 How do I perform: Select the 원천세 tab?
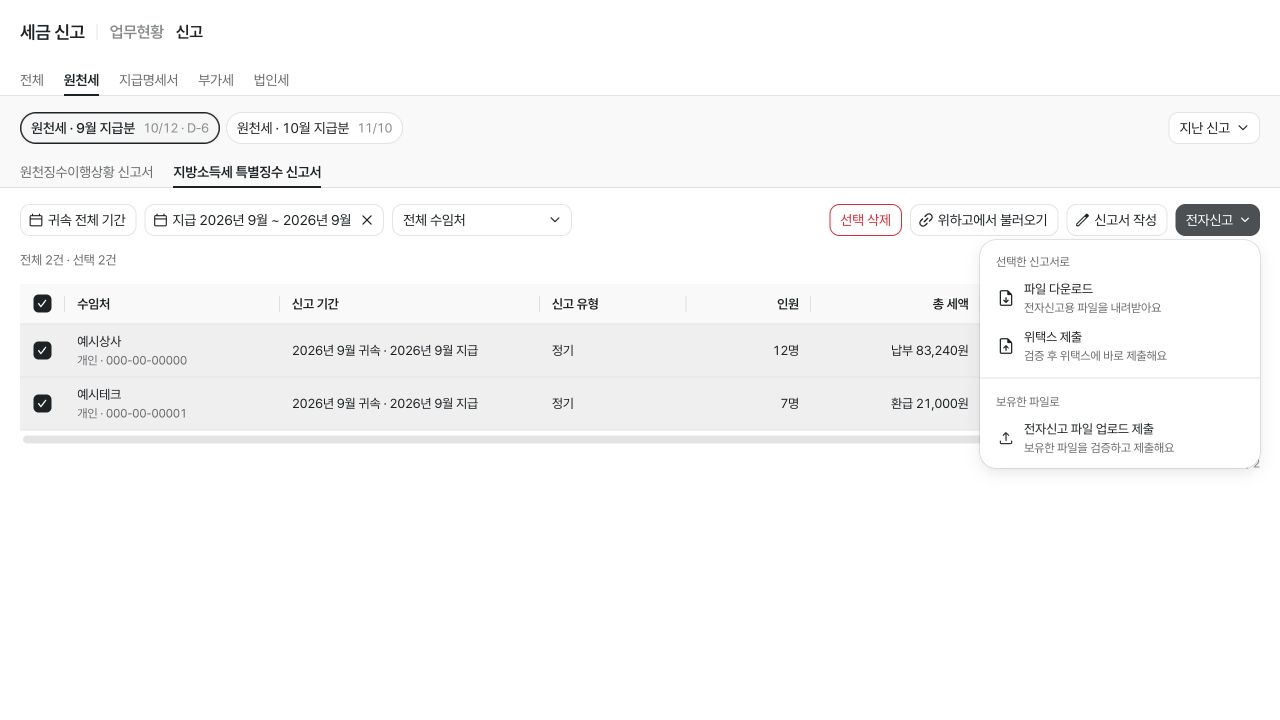click(x=81, y=80)
